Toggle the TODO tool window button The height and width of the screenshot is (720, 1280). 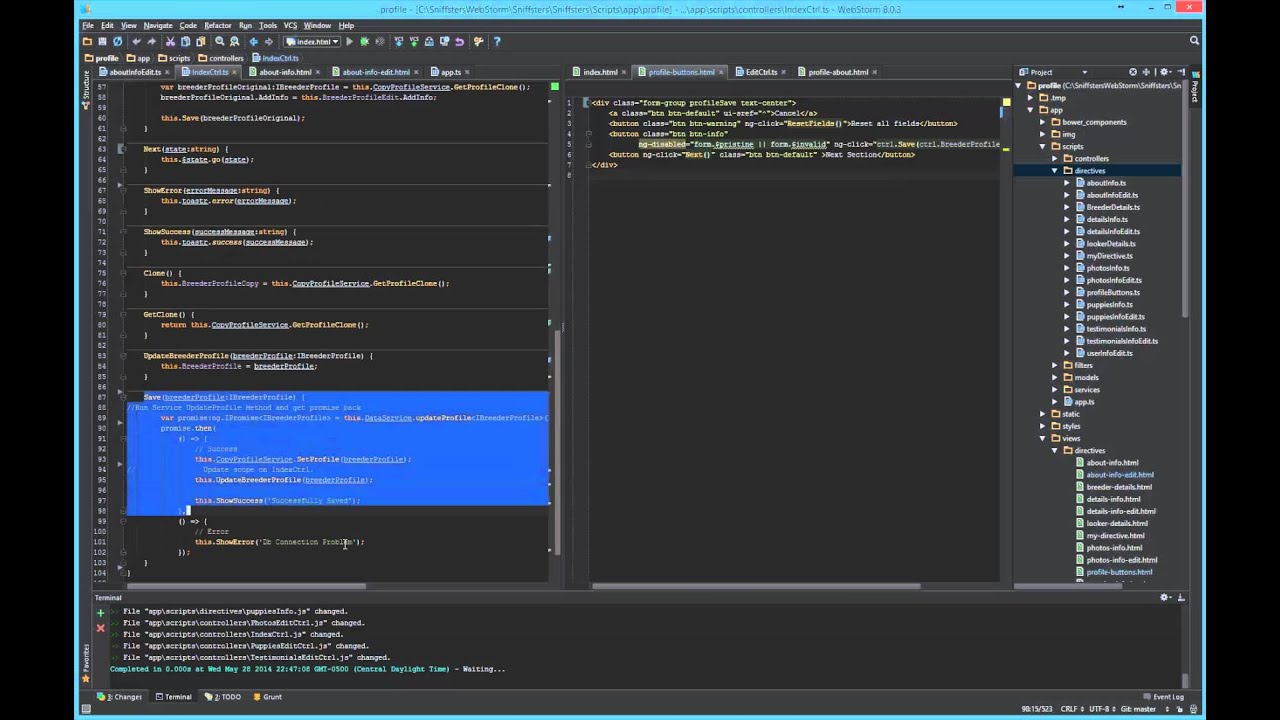point(223,697)
